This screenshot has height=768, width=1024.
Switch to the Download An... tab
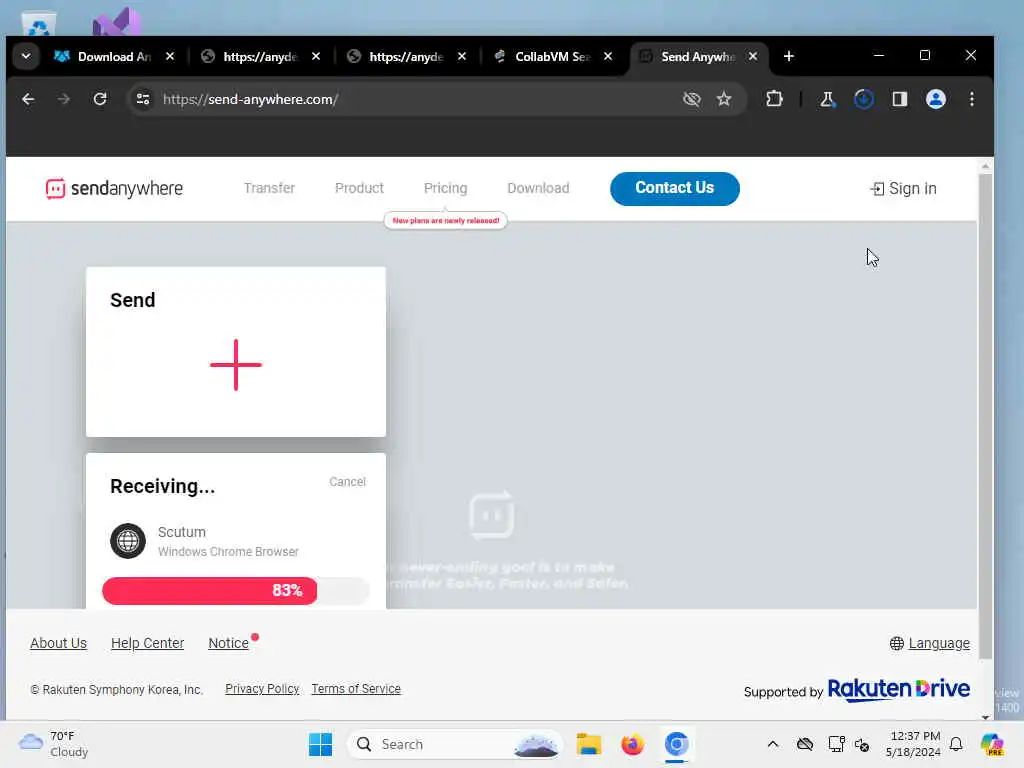[x=115, y=57]
